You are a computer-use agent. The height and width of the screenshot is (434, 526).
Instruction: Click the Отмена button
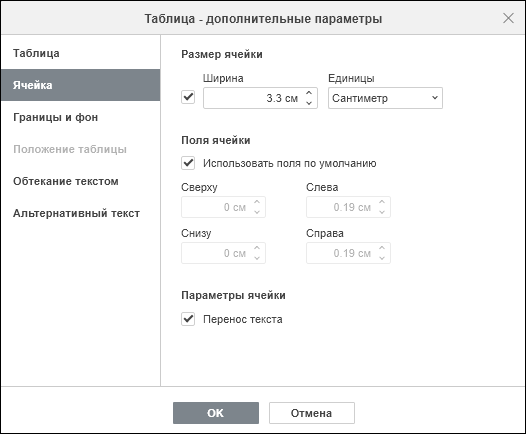point(312,413)
